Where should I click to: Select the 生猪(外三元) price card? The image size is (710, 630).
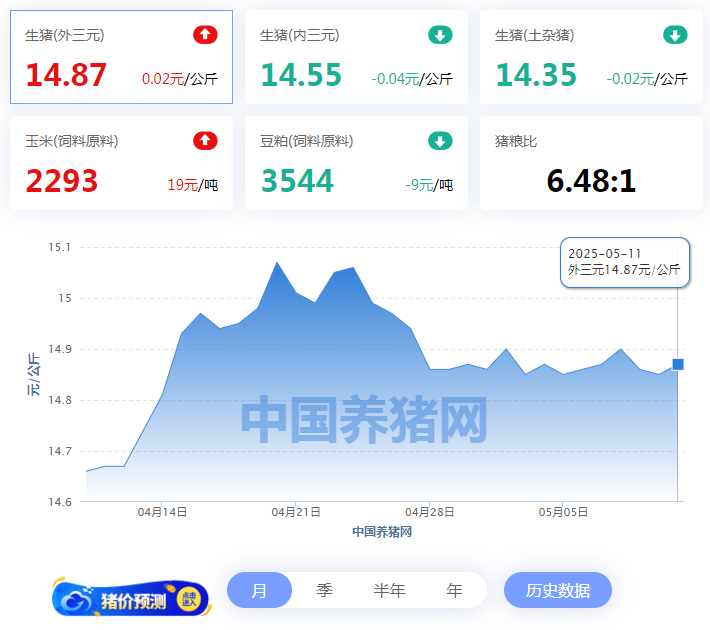point(121,57)
